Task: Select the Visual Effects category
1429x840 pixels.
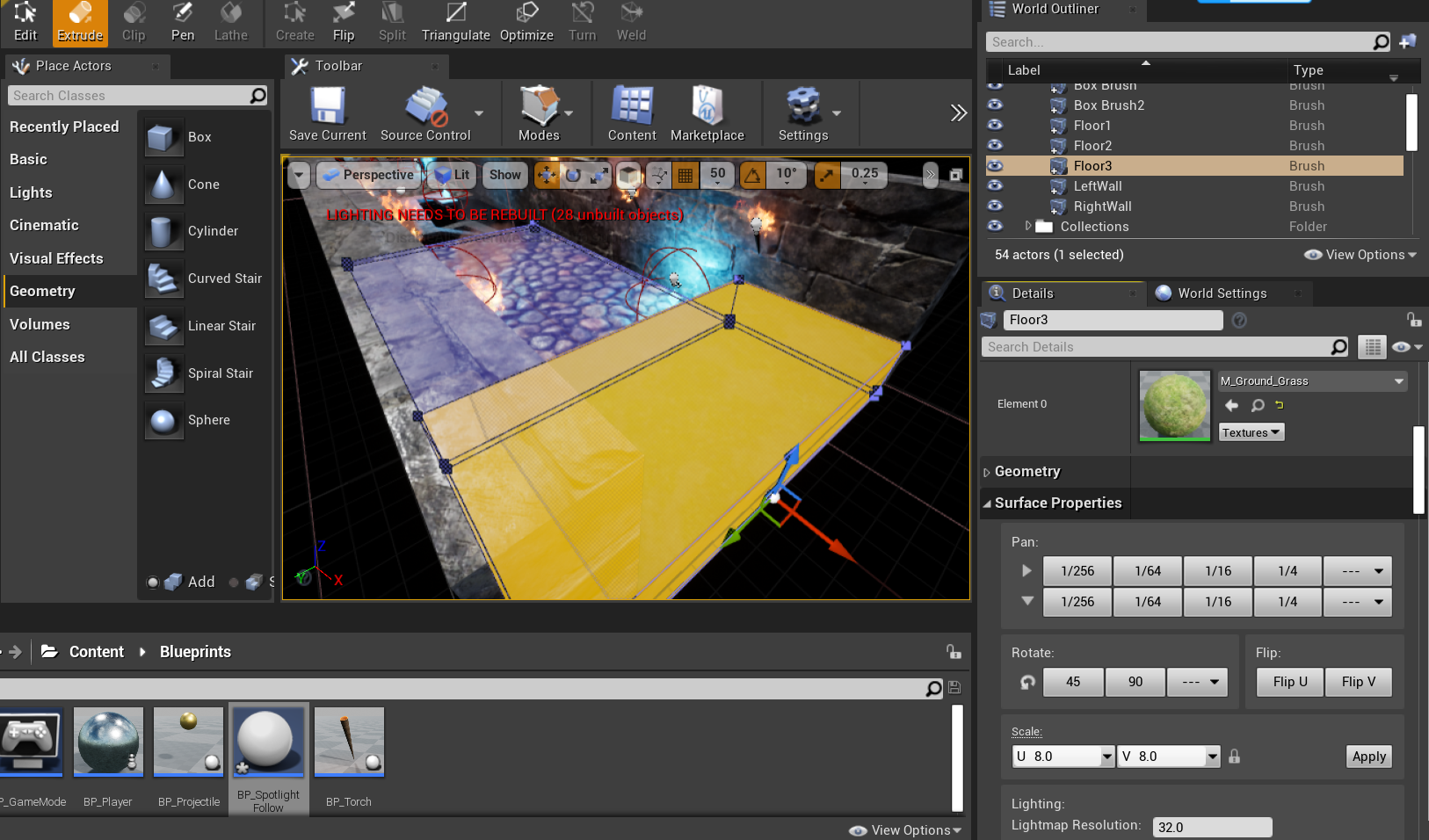Action: click(x=69, y=258)
